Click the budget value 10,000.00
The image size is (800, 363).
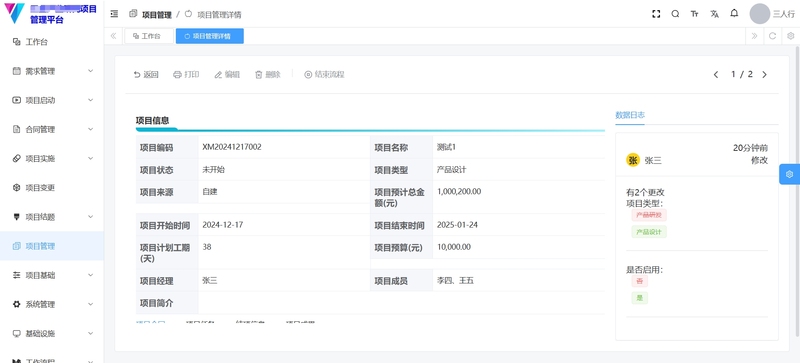[454, 247]
